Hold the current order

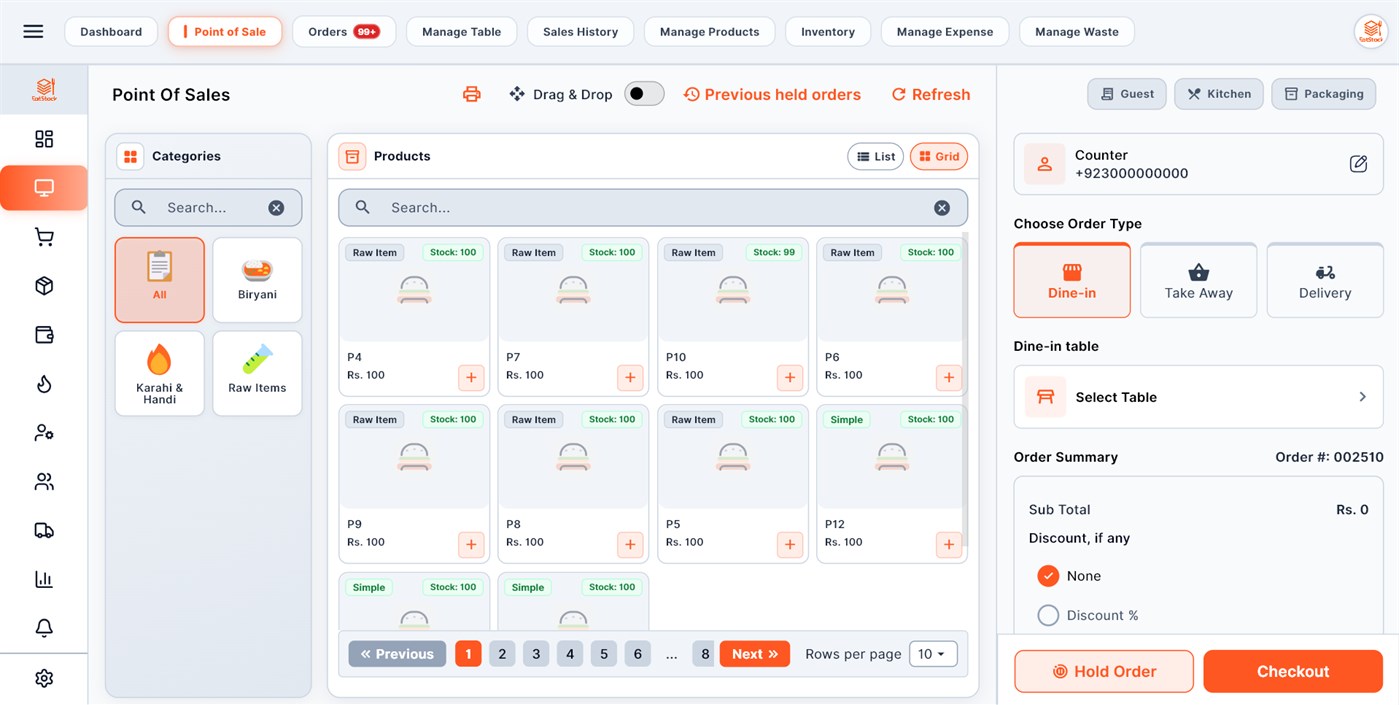point(1104,671)
